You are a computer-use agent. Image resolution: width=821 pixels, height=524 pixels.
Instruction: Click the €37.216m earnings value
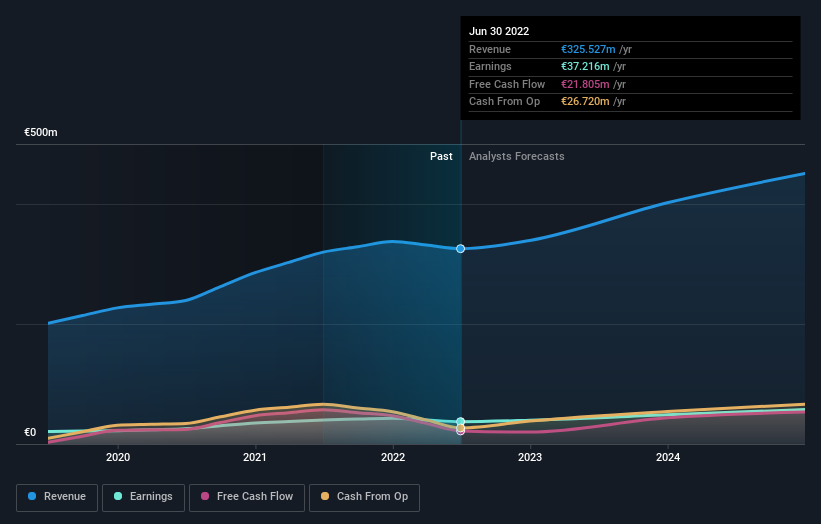click(585, 66)
